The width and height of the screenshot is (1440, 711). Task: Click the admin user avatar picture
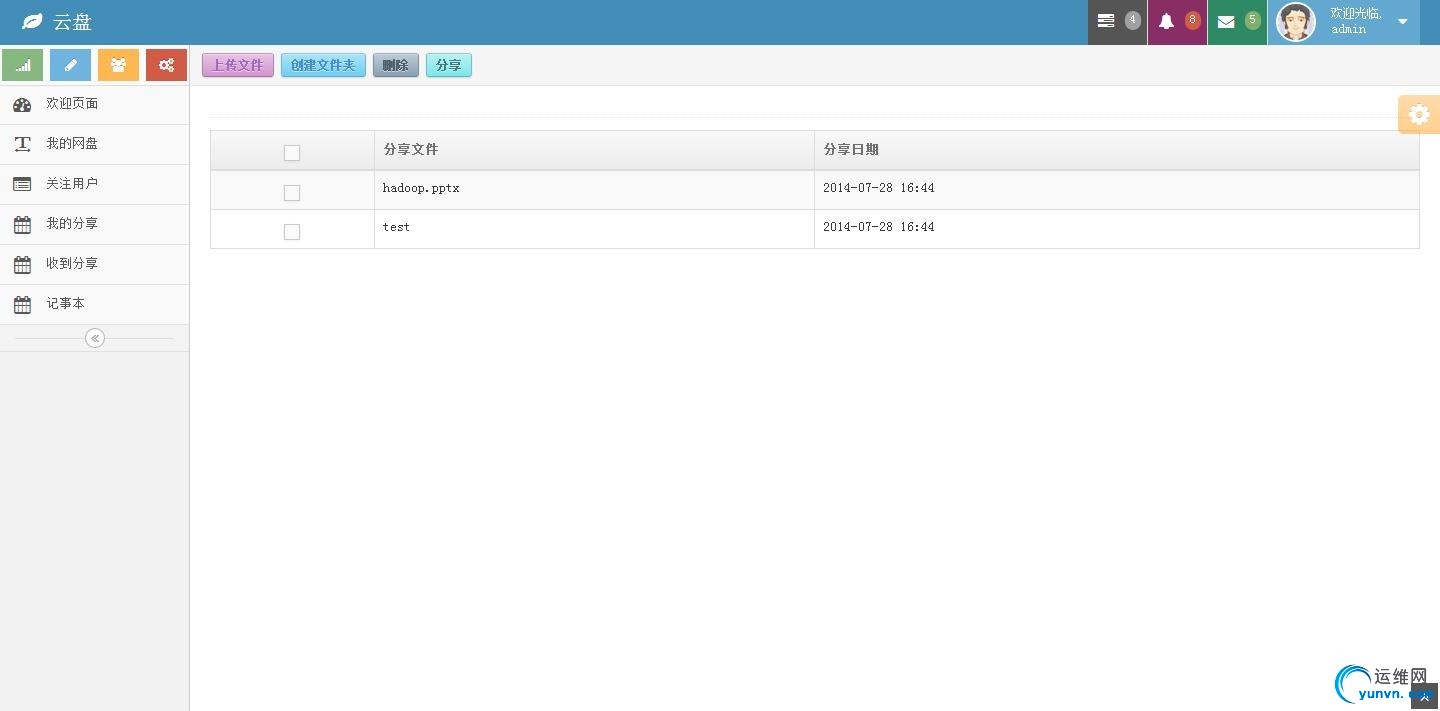(x=1296, y=22)
